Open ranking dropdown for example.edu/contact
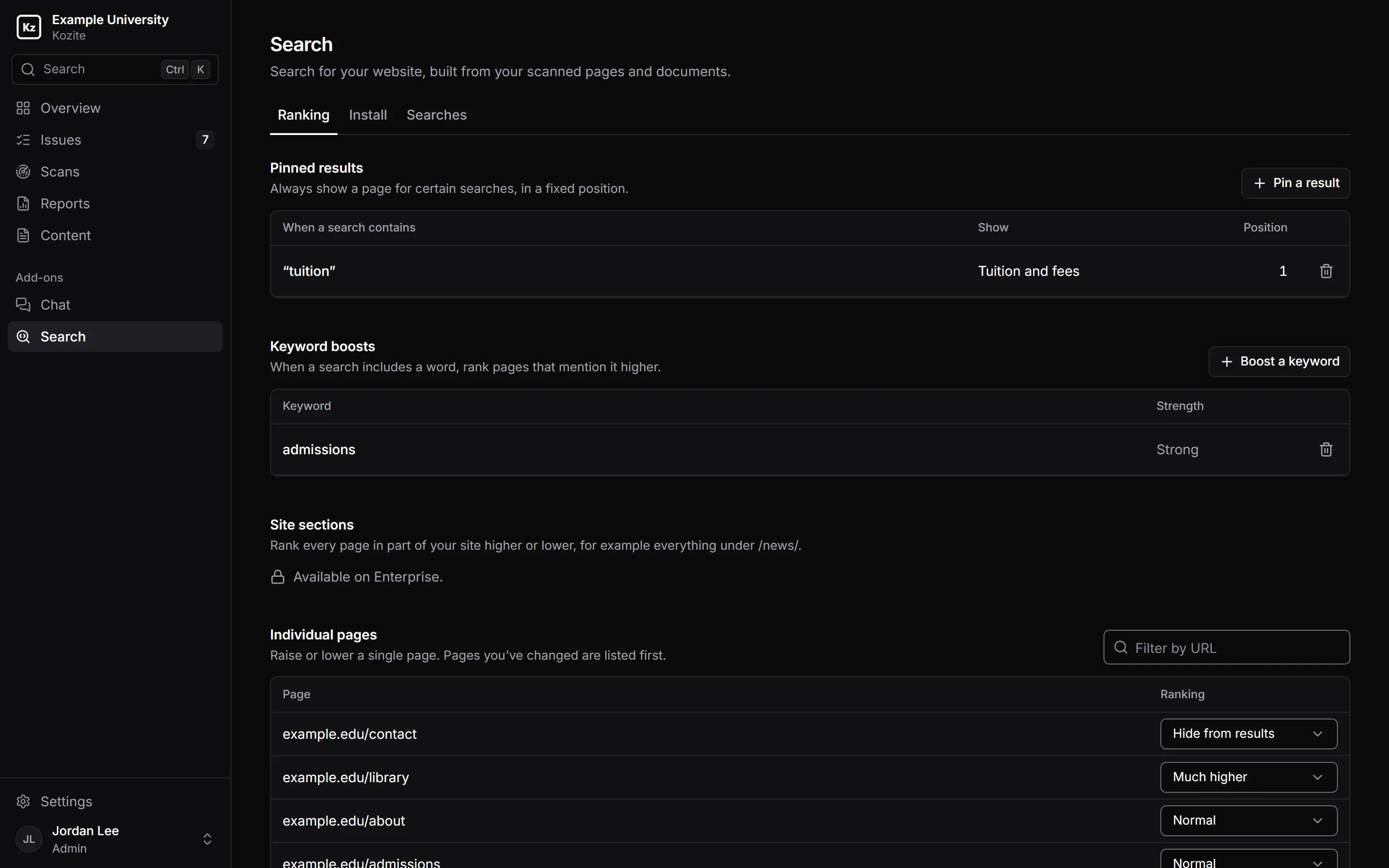The width and height of the screenshot is (1389, 868). 1248,733
